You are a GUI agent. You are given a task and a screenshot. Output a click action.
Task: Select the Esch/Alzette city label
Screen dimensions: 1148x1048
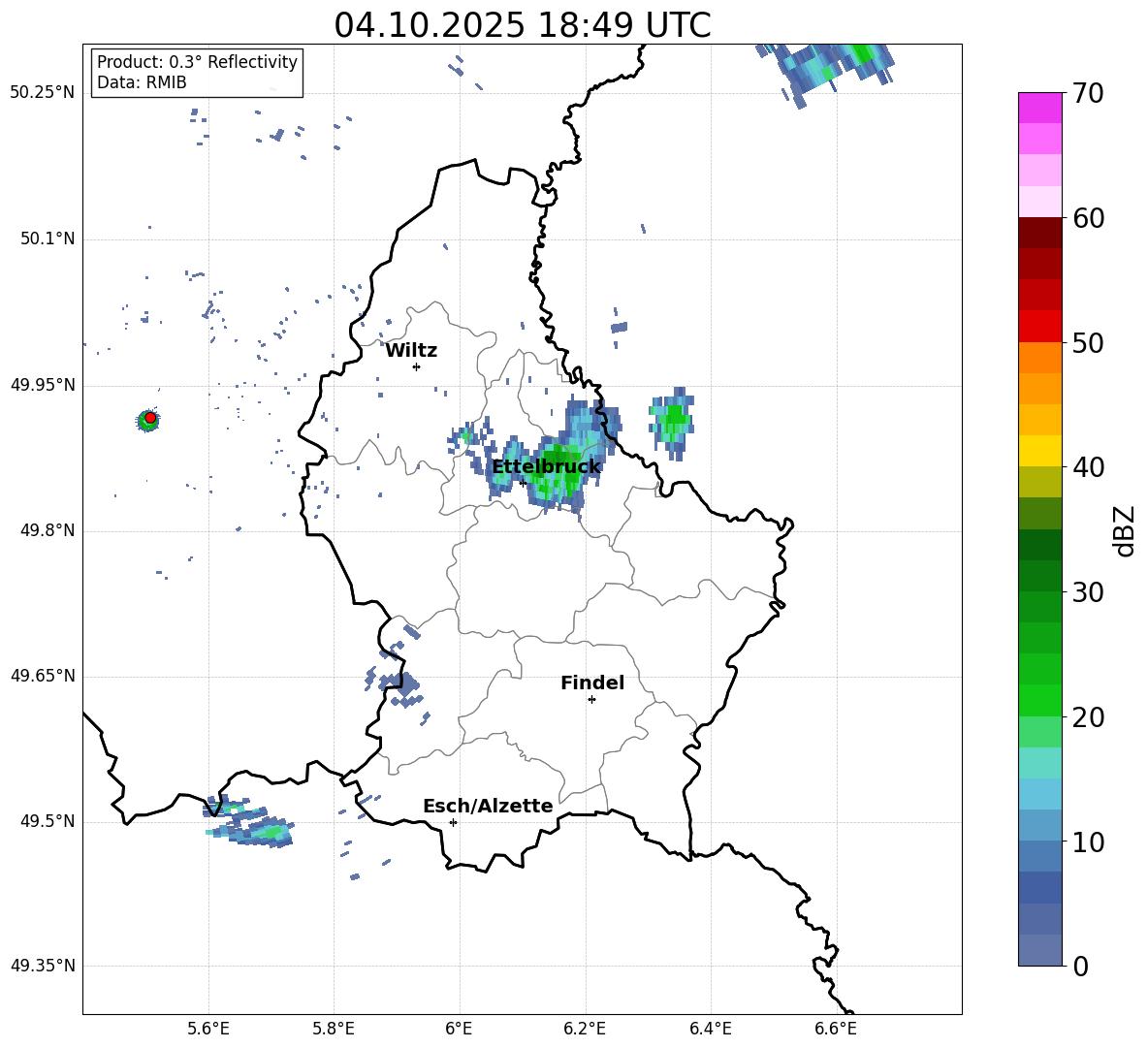488,806
